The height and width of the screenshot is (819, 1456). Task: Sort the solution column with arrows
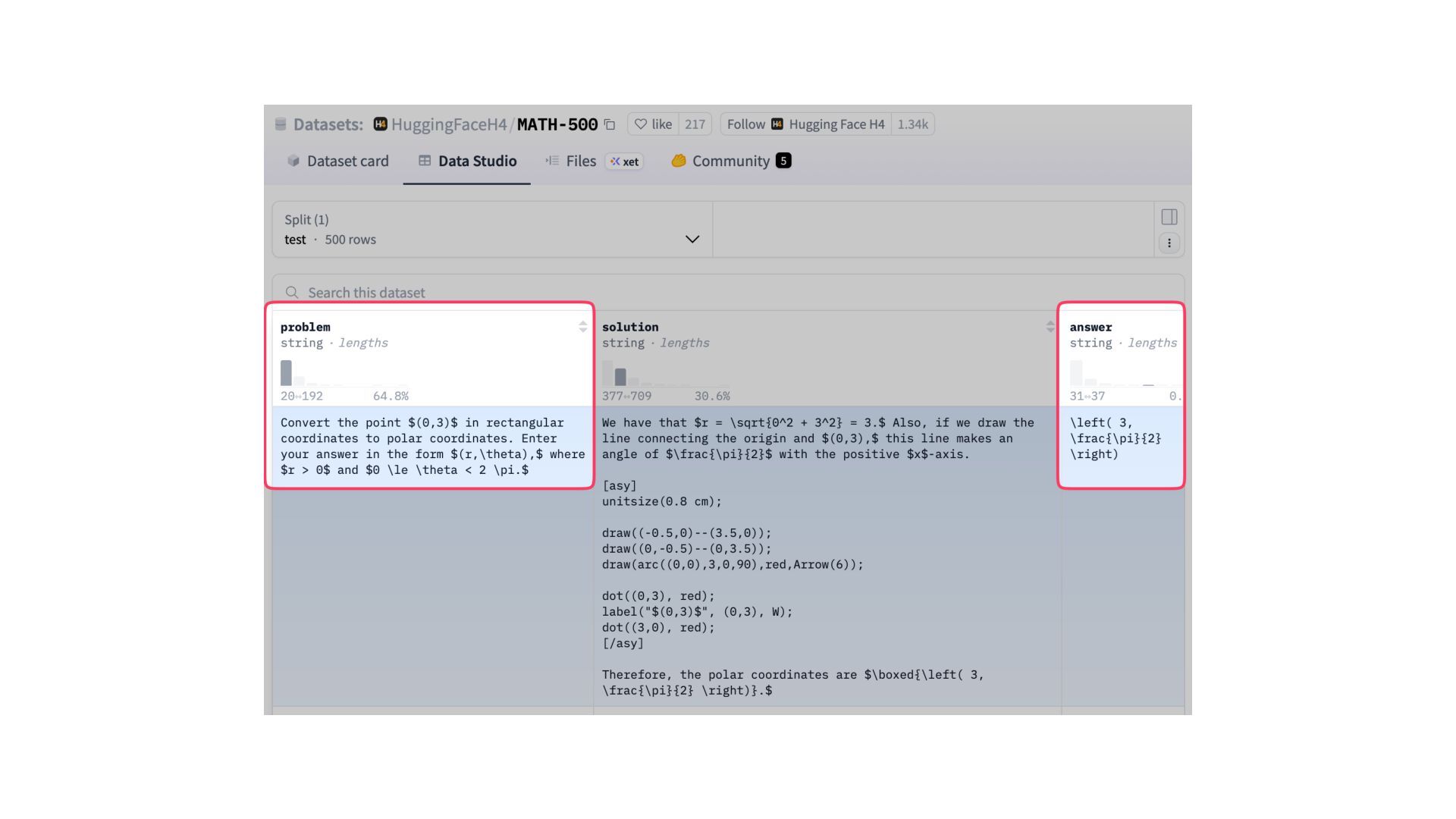pyautogui.click(x=1050, y=327)
